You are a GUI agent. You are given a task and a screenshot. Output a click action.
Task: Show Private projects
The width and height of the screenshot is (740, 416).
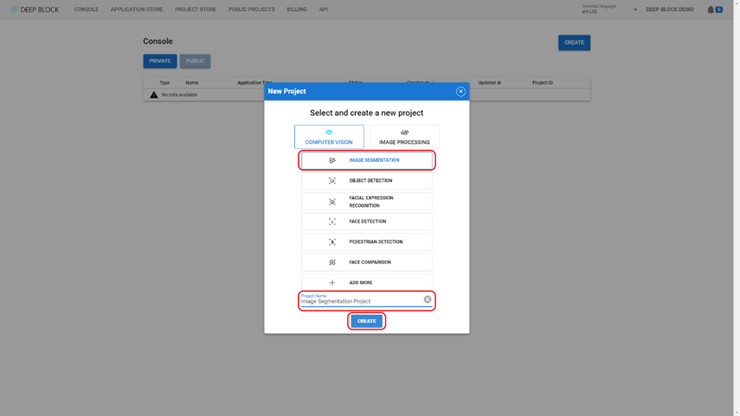pos(160,61)
